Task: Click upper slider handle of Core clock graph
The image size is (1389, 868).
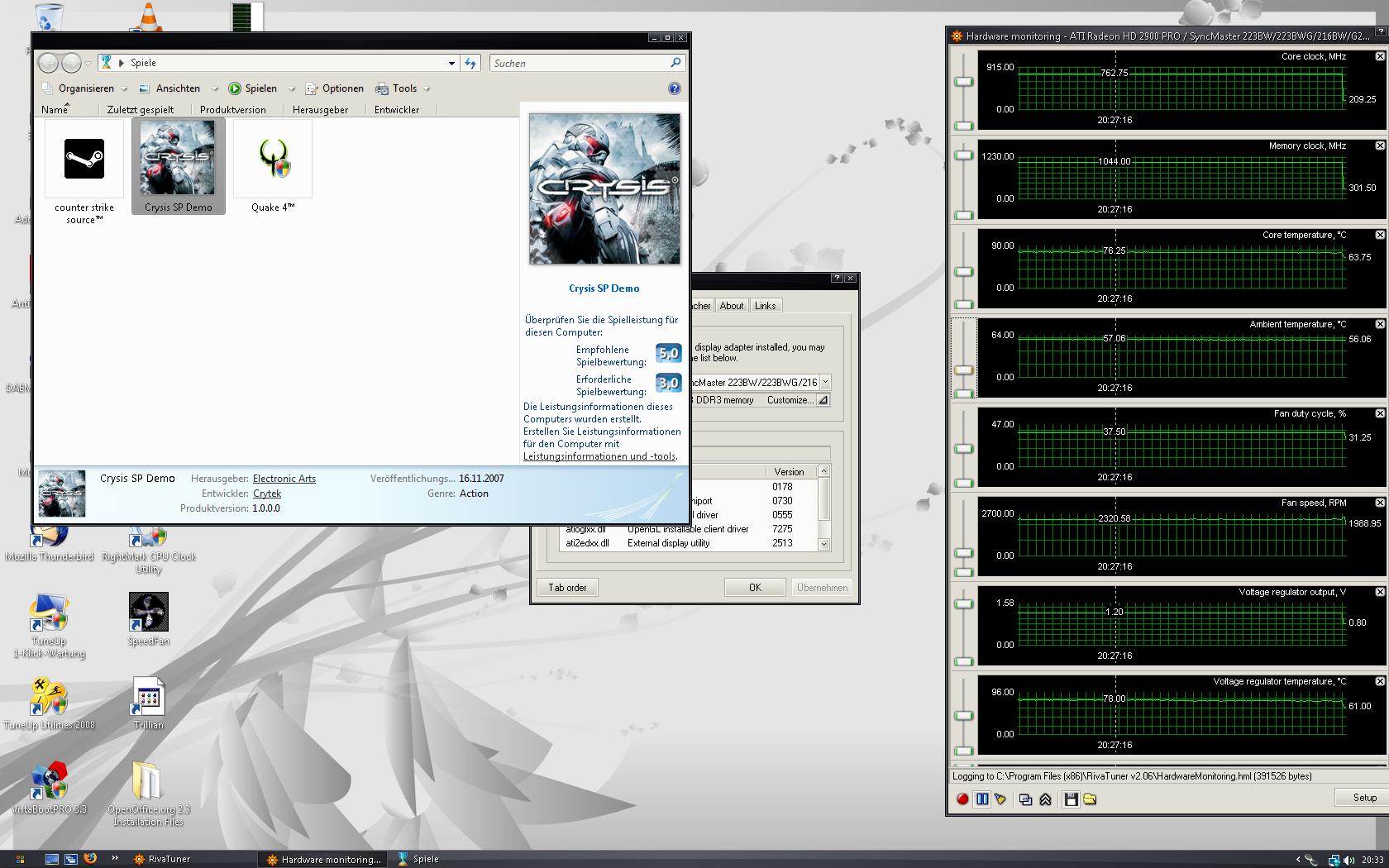Action: 963,81
